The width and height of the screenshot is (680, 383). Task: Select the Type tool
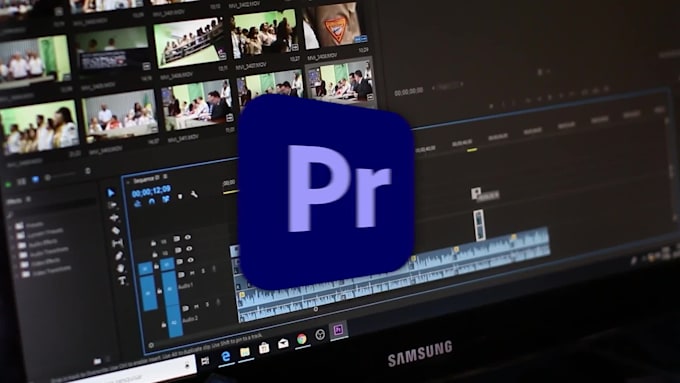point(122,281)
